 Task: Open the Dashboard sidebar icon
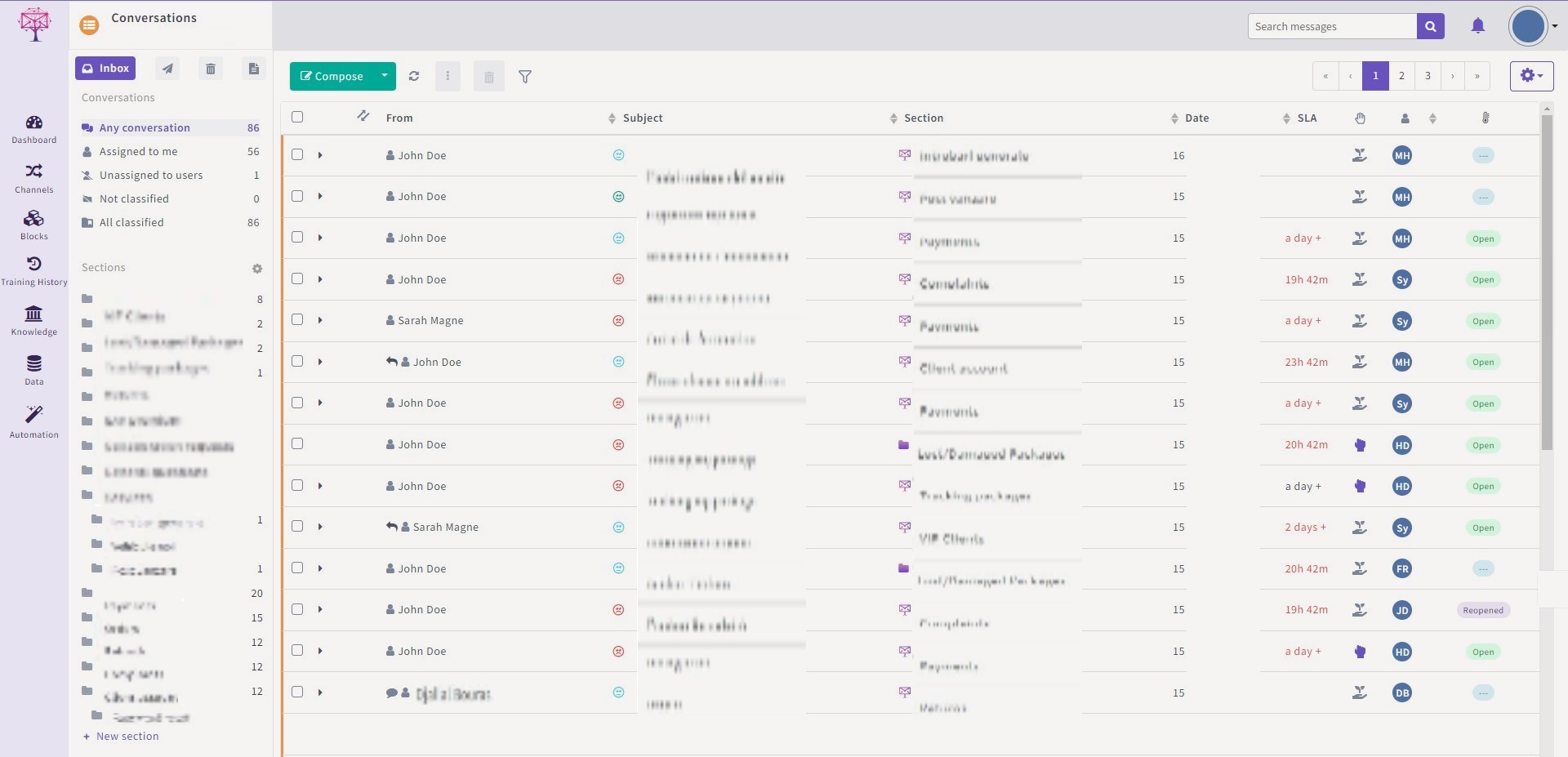click(33, 129)
